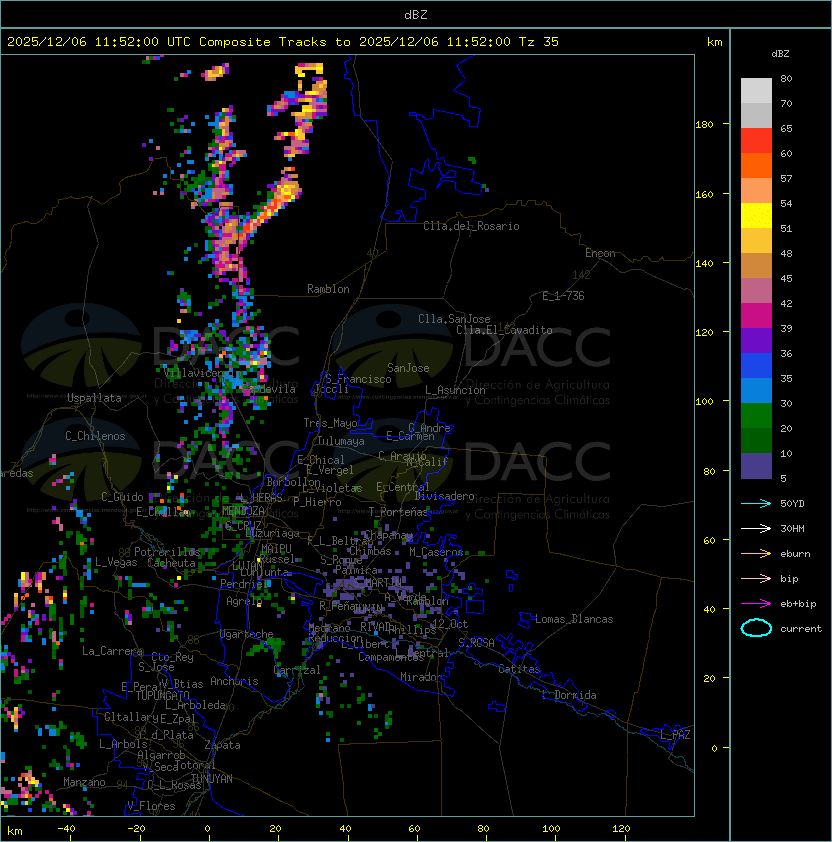This screenshot has height=842, width=832.
Task: Click the 'L_PAZ' map label
Action: tap(675, 735)
